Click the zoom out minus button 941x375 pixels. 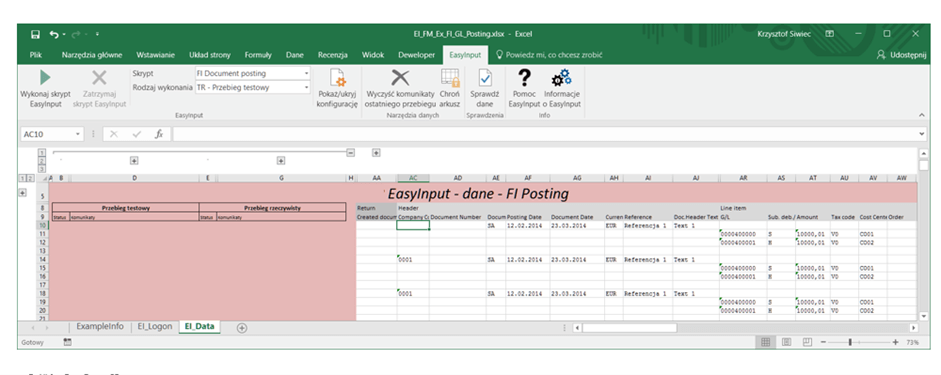823,341
